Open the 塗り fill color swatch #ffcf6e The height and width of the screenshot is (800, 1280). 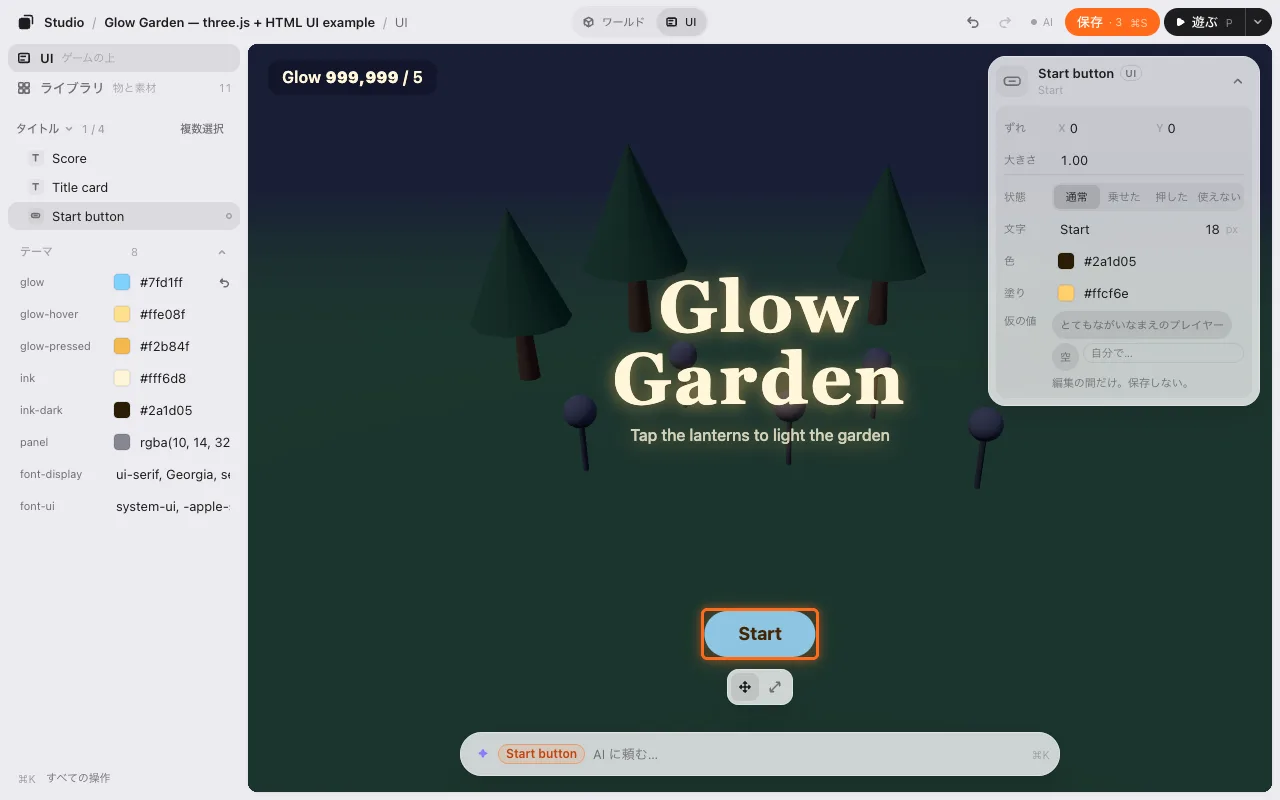coord(1066,293)
